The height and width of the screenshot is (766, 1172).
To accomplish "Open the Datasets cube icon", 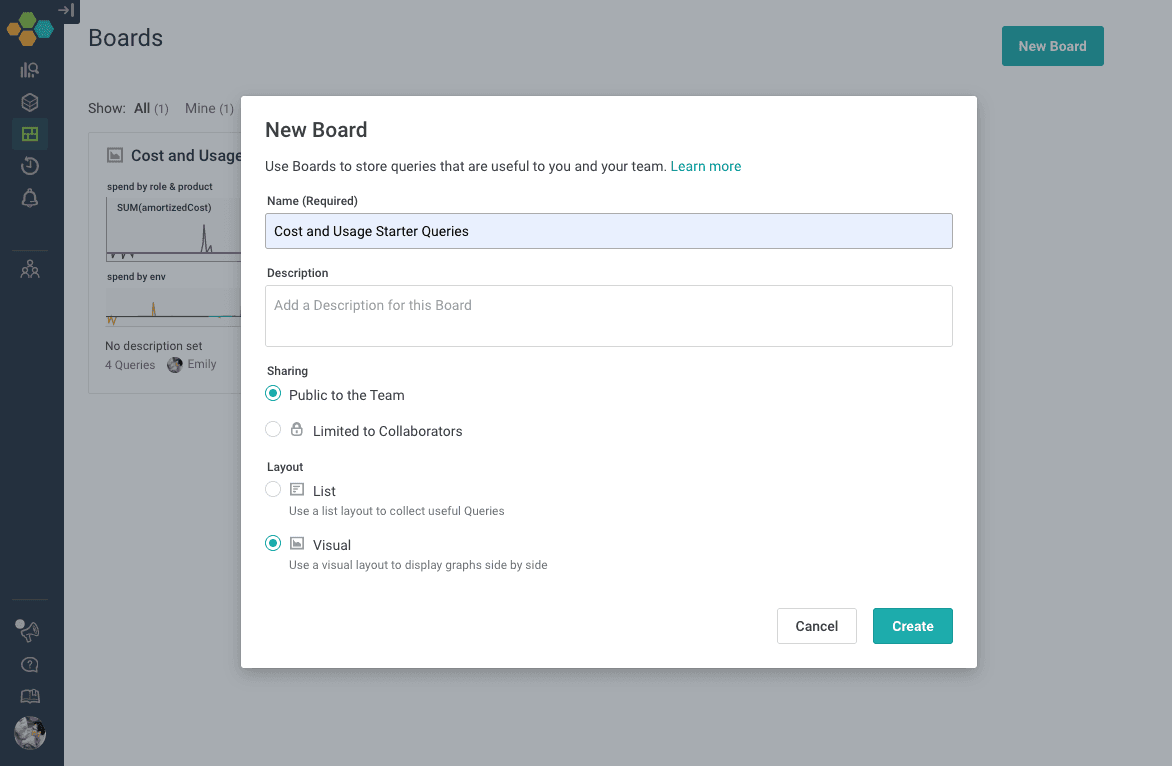I will [30, 102].
